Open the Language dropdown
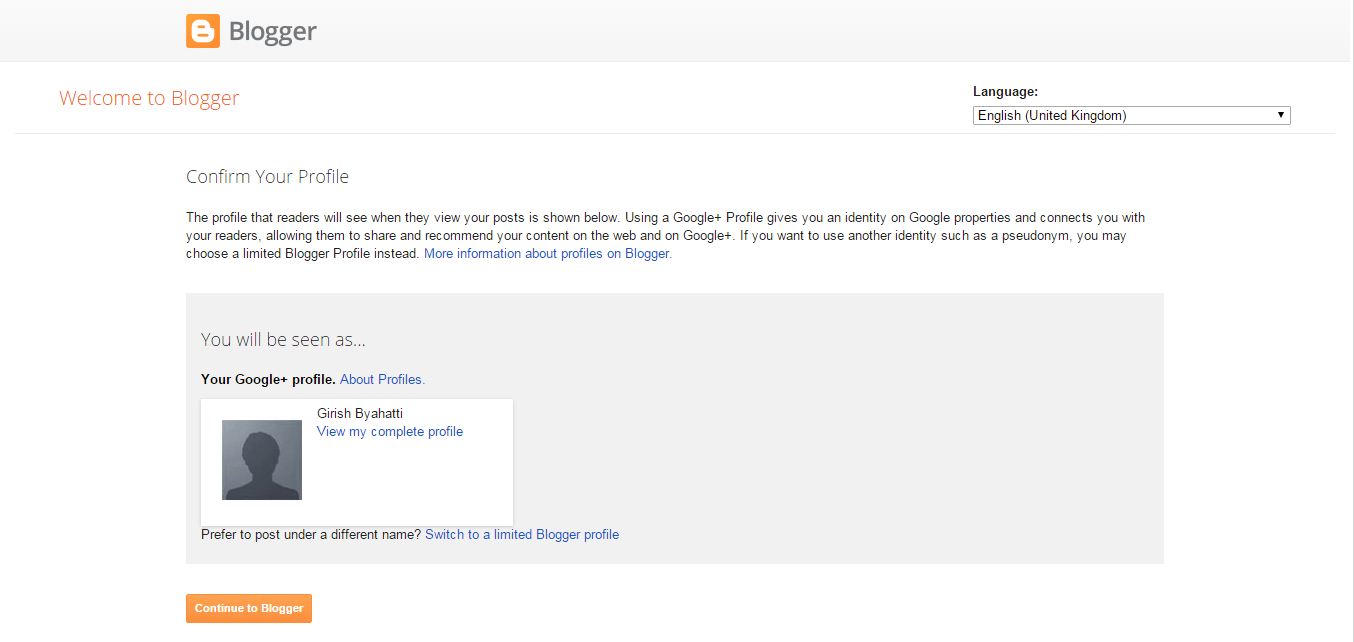The height and width of the screenshot is (642, 1354). [x=1130, y=116]
